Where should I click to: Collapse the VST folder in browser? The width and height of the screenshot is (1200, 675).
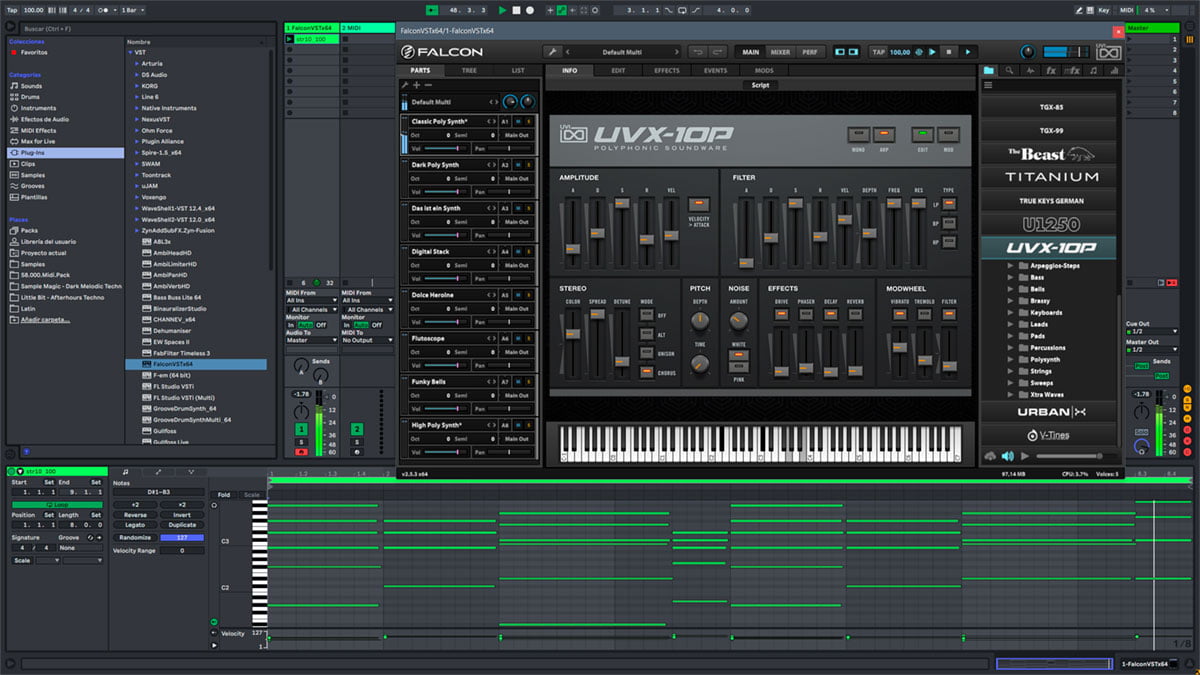[129, 52]
